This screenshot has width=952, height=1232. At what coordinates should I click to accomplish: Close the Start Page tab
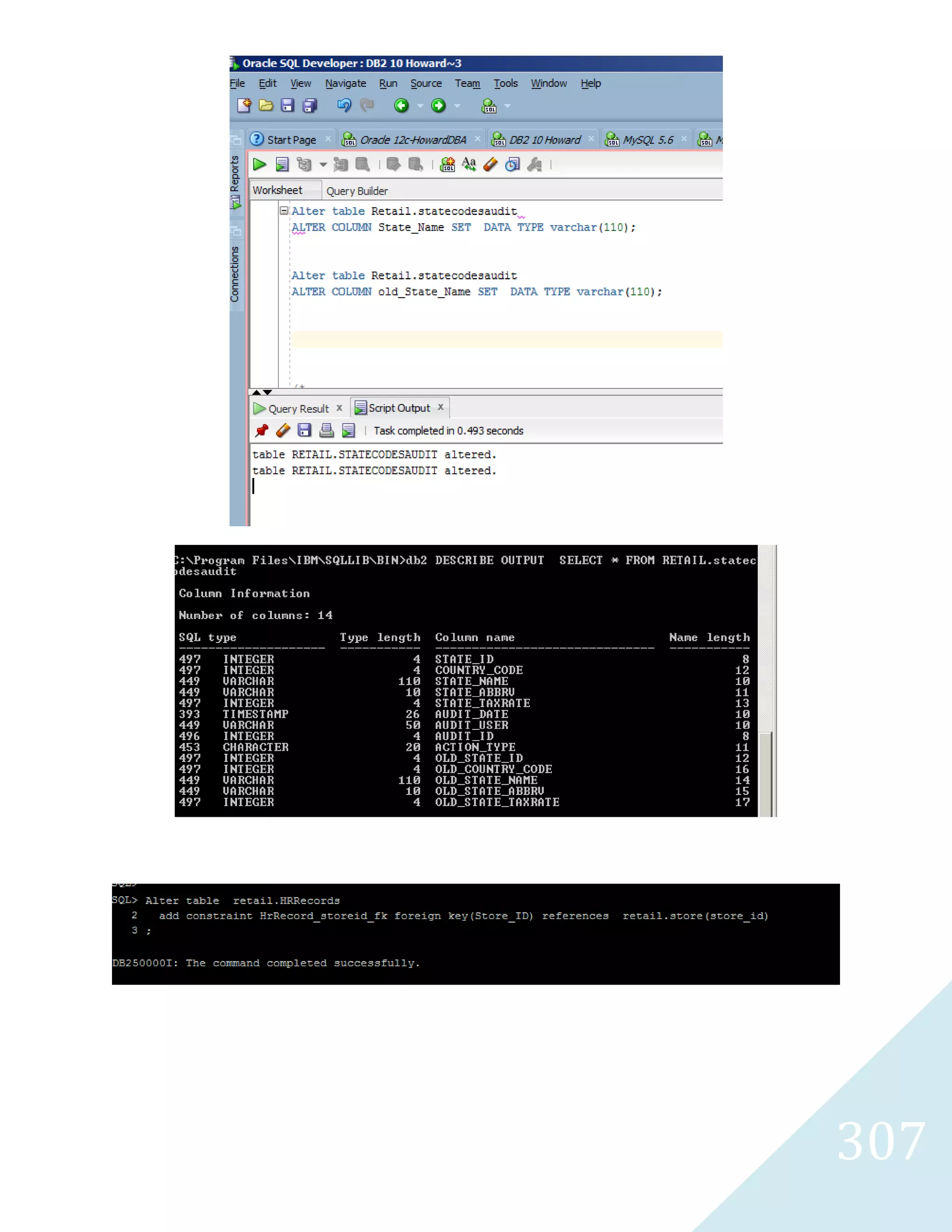328,139
